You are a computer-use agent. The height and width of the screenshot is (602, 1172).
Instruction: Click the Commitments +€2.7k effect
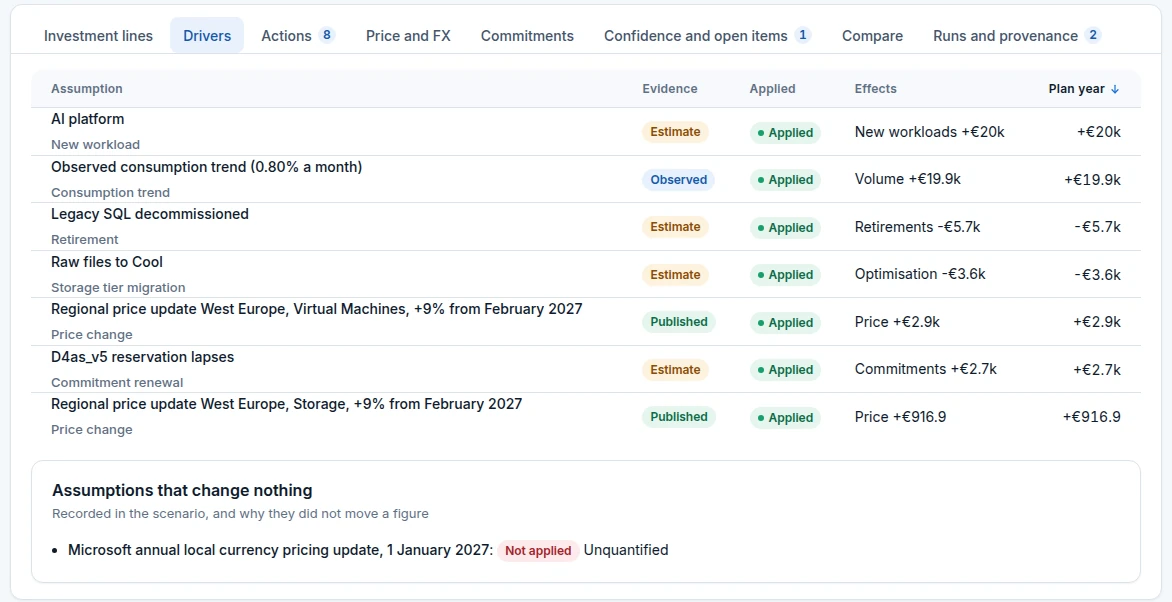tap(925, 369)
